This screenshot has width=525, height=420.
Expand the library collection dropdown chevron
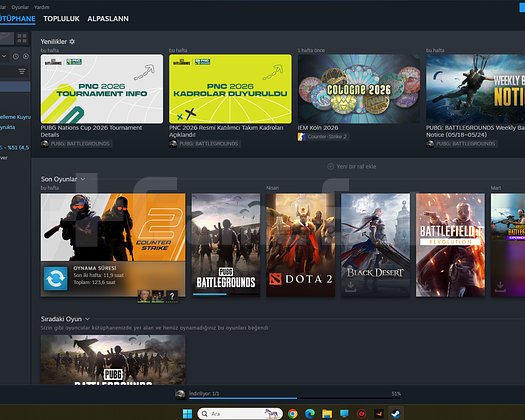coord(4,56)
